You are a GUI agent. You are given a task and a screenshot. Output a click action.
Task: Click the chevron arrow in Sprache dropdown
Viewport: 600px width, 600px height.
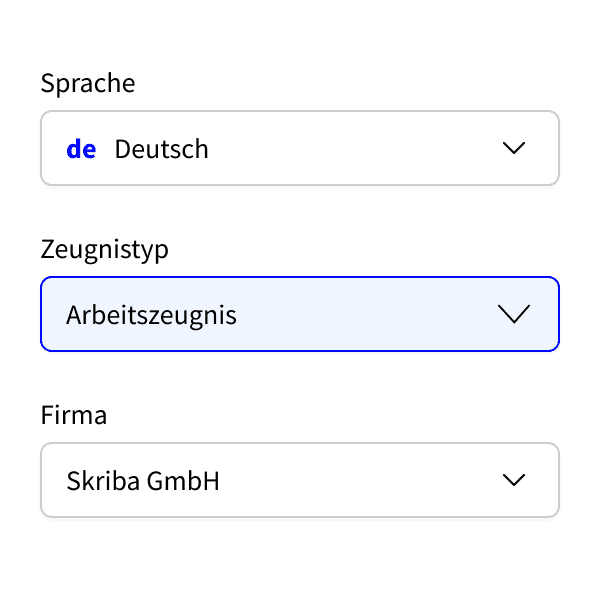tap(514, 148)
